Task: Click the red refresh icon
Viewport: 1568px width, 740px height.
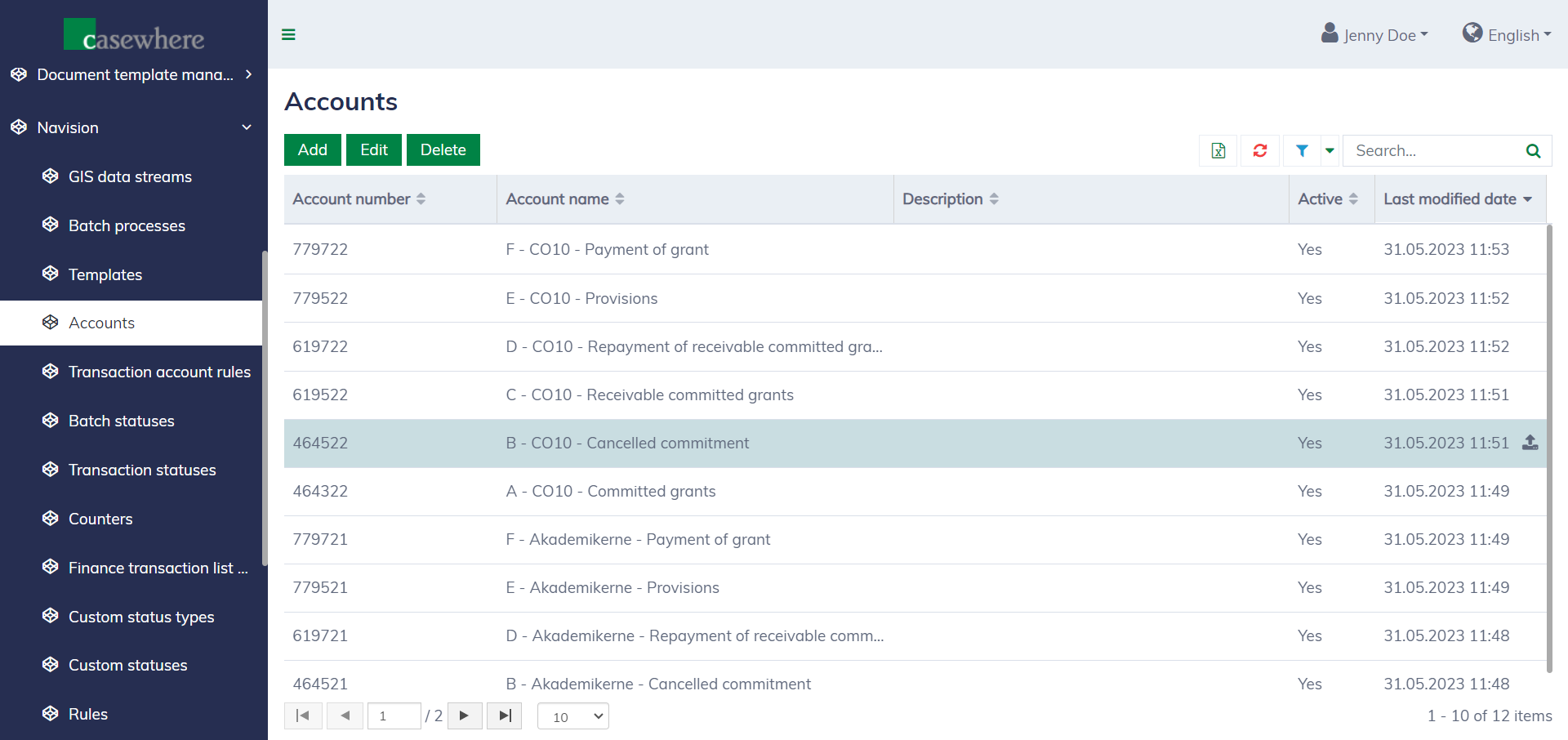Action: [x=1260, y=150]
